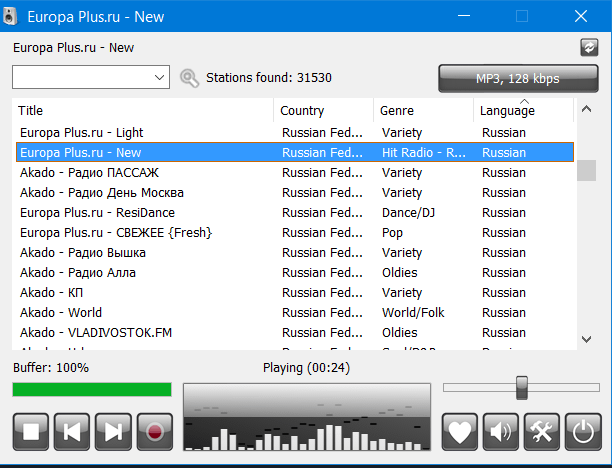Open the search combo box dropdown
612x468 pixels.
click(x=161, y=78)
